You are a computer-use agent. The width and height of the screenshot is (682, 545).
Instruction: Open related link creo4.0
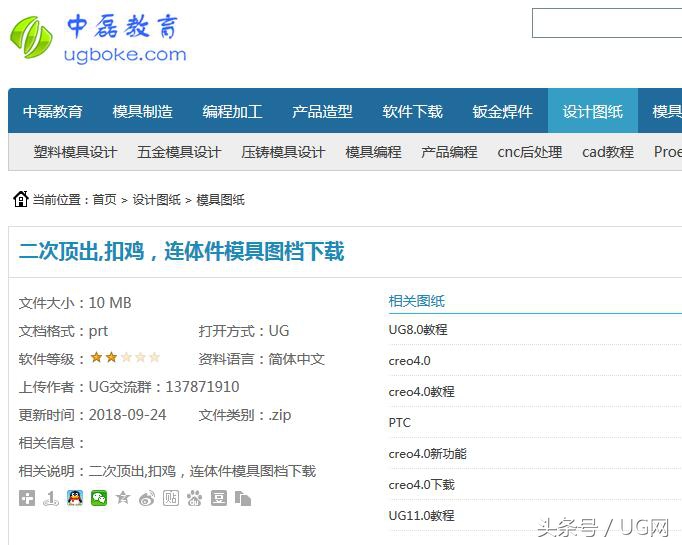pos(409,361)
